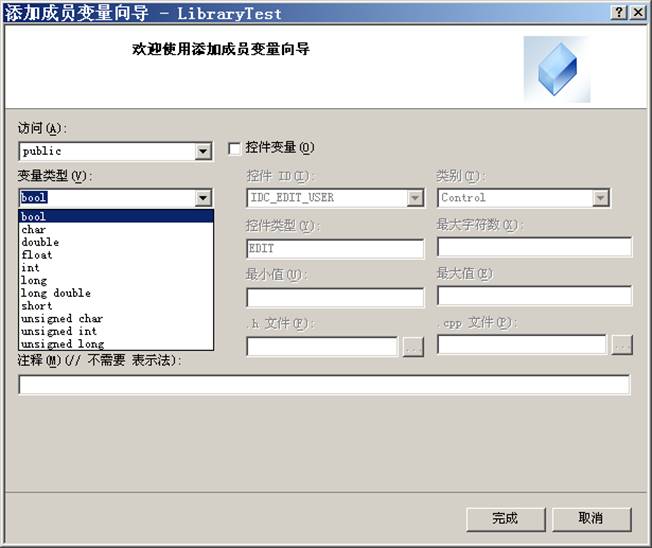Click the 完成 finish button
This screenshot has width=652, height=548.
pos(505,519)
